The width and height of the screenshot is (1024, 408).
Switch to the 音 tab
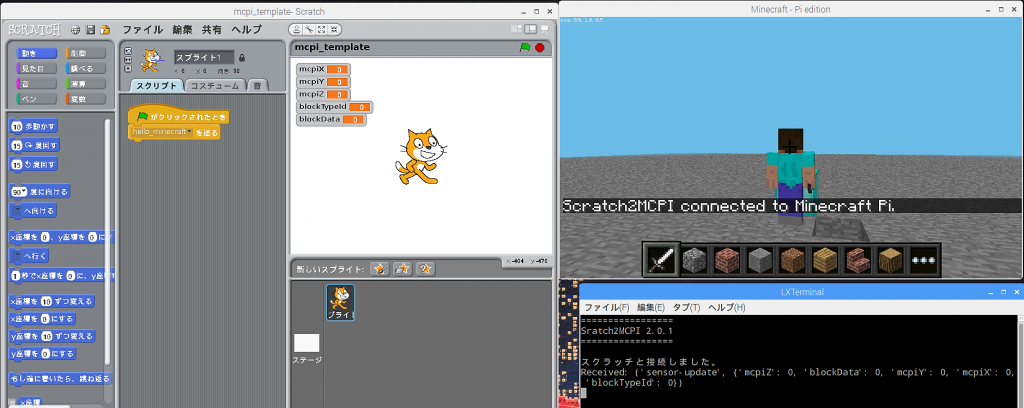(x=258, y=86)
